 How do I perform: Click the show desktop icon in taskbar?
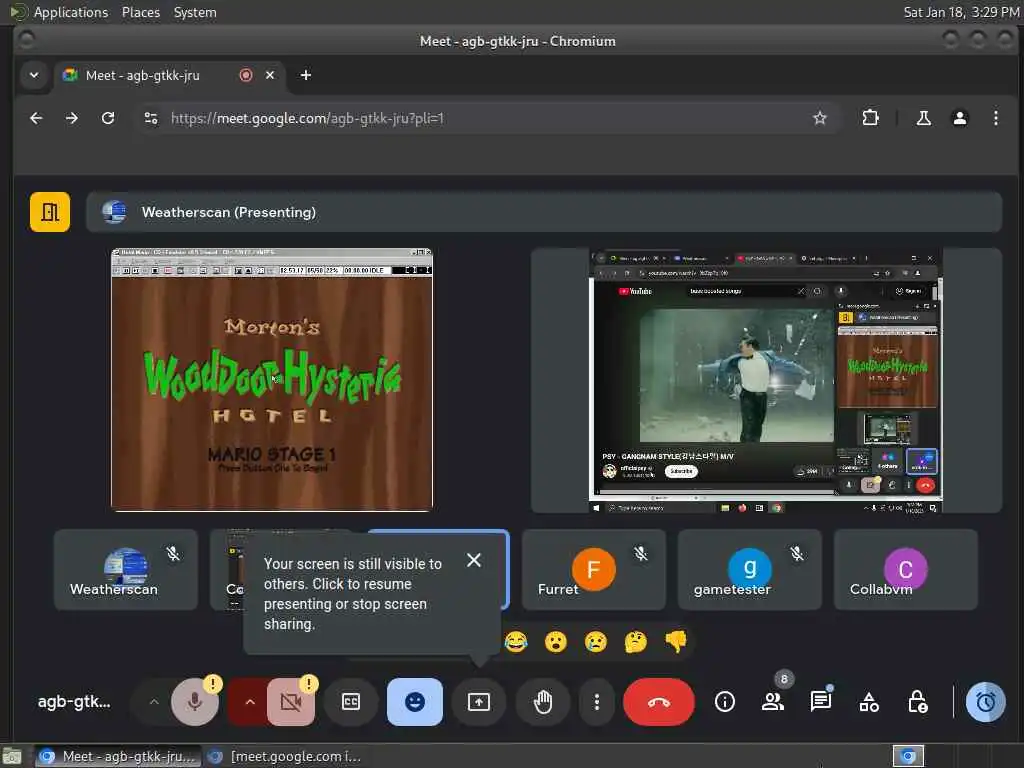click(12, 756)
